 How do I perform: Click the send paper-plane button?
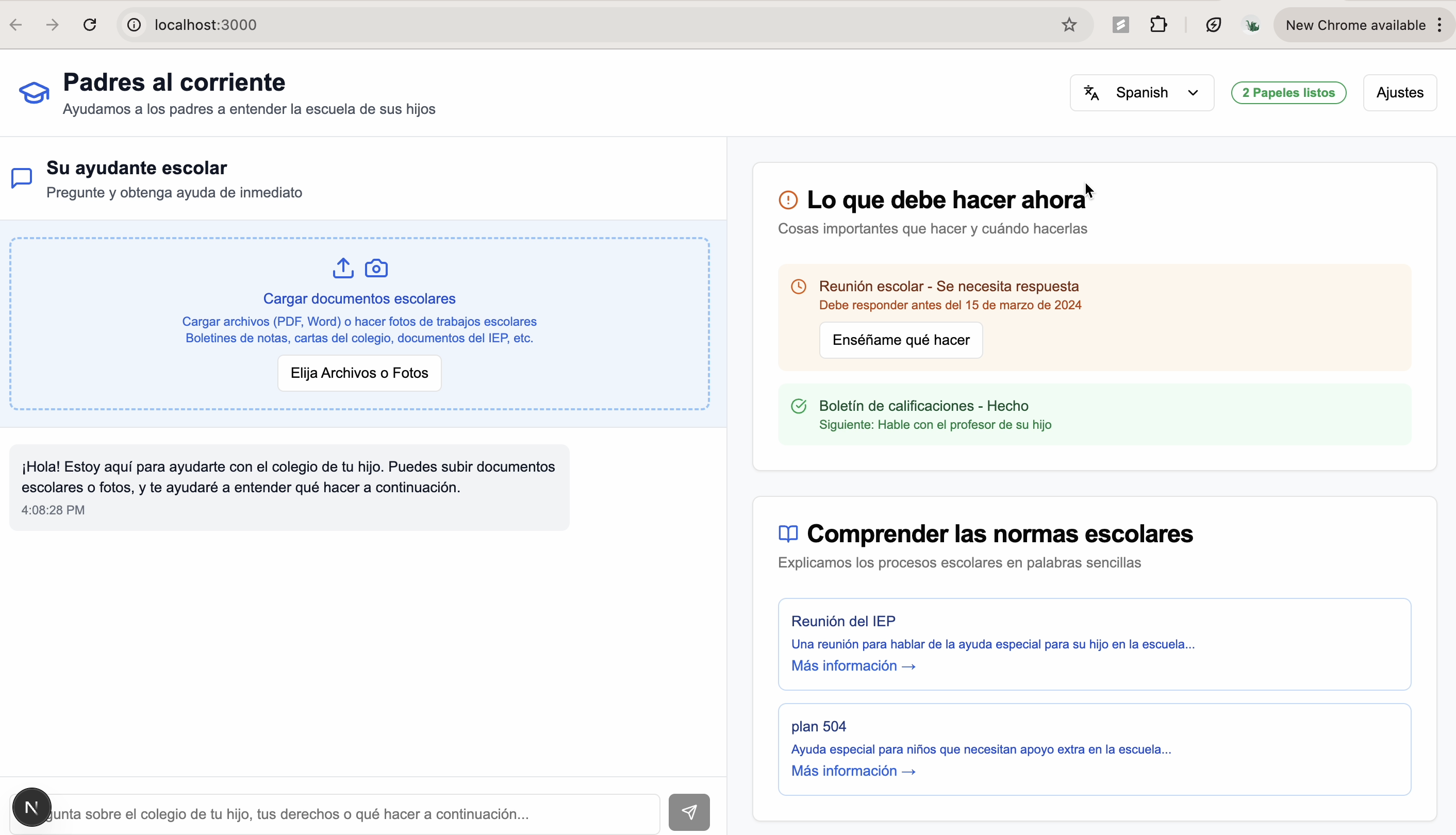tap(688, 812)
